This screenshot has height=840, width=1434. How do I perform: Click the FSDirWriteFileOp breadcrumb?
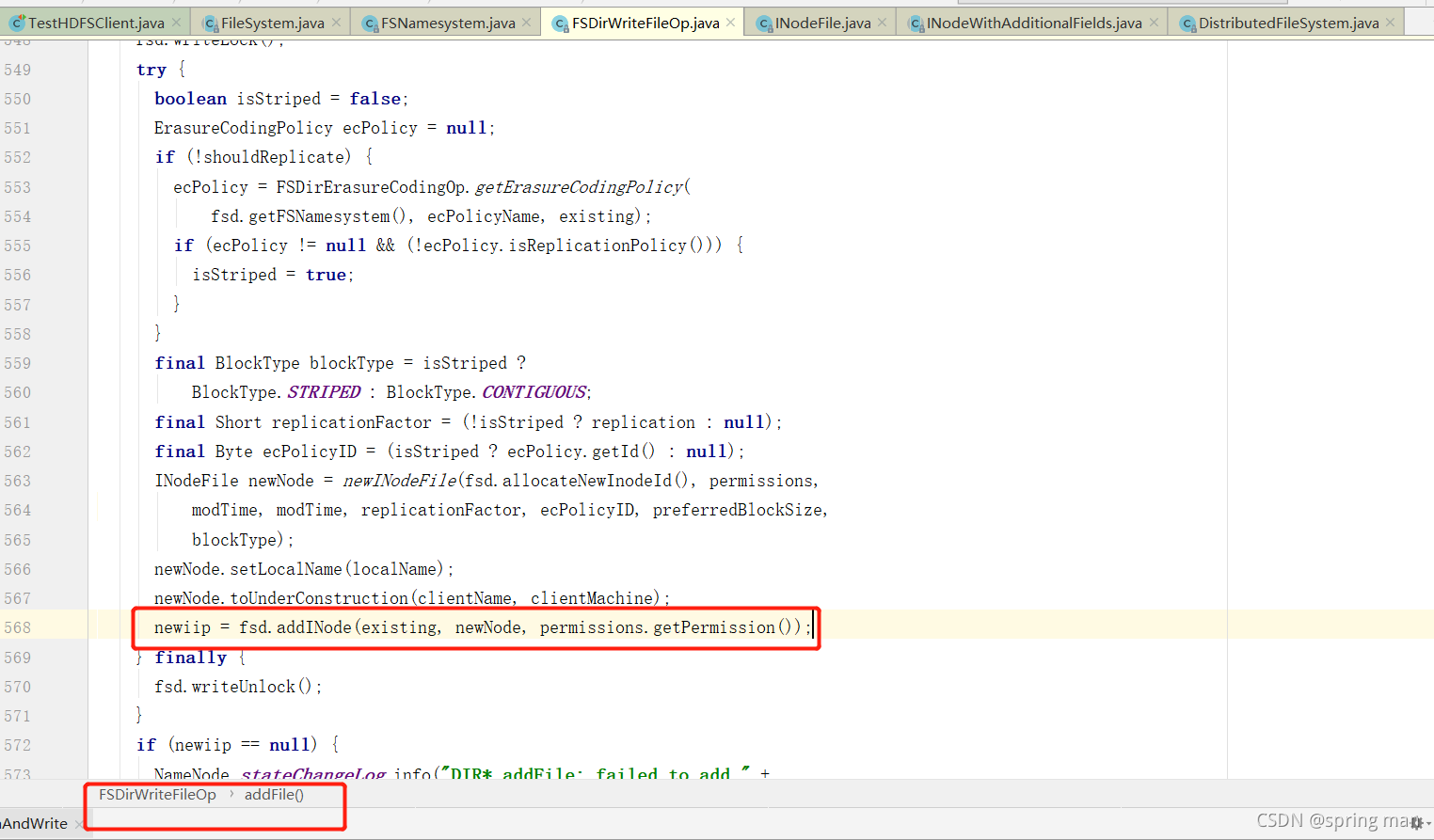[x=157, y=795]
